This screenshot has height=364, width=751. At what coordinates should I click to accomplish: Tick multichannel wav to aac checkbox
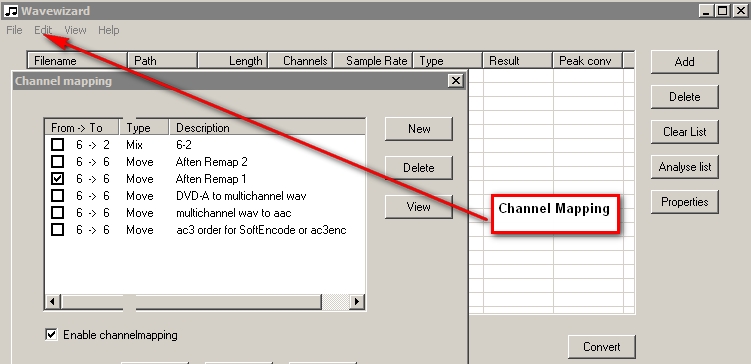(57, 213)
